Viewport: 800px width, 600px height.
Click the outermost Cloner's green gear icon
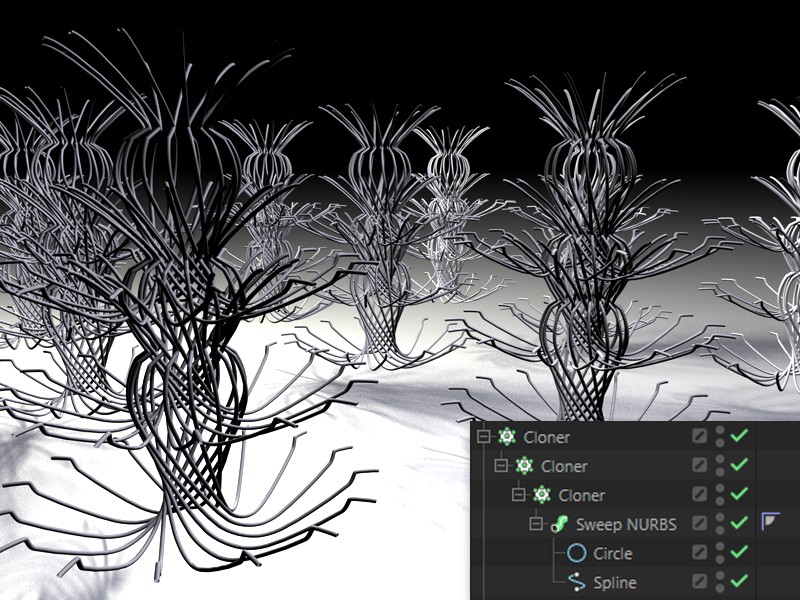pyautogui.click(x=507, y=437)
